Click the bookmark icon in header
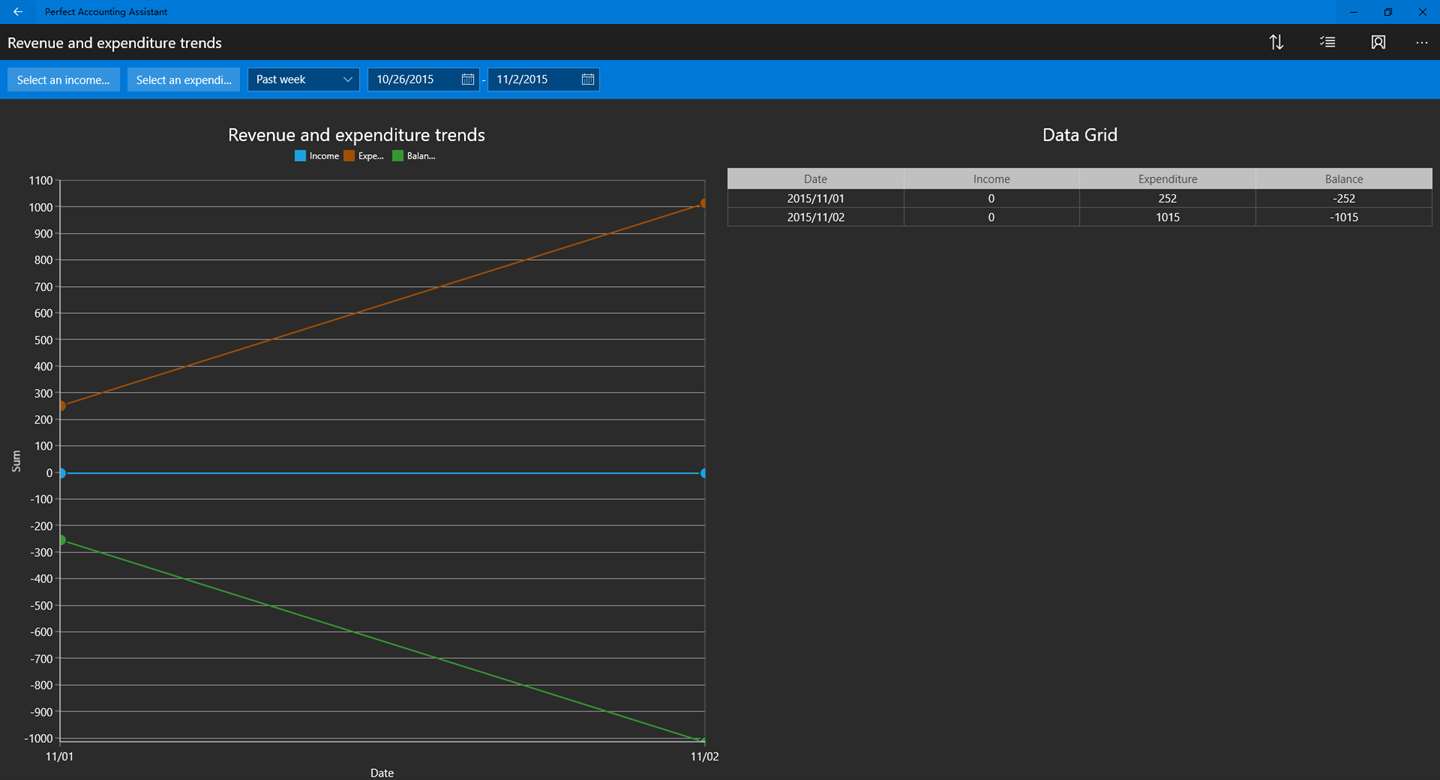 click(x=1378, y=42)
